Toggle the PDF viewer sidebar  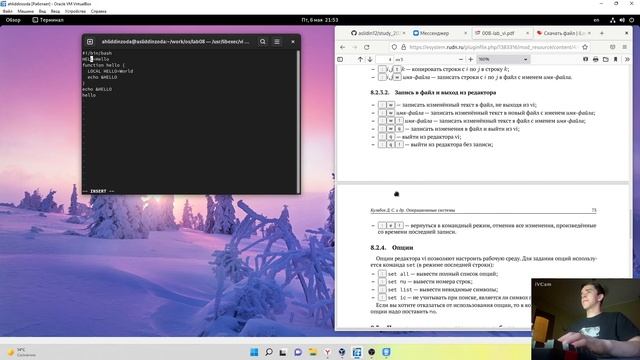340,60
